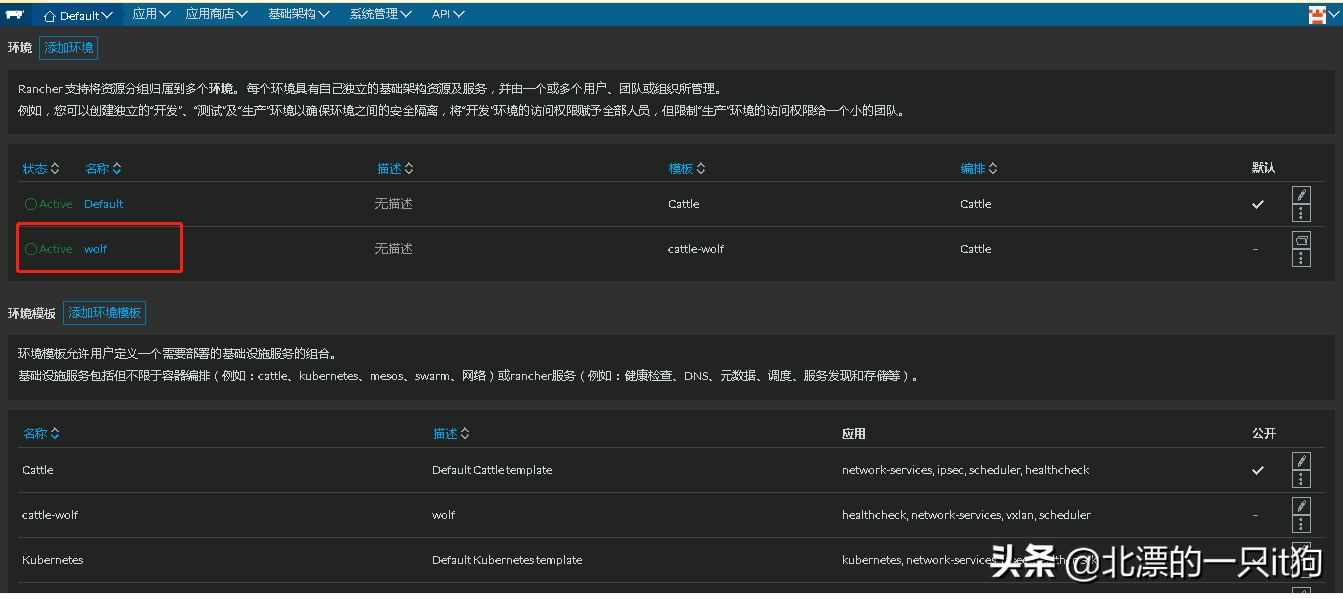Click the Rancher cow logo icon
1343x599 pixels.
14,14
